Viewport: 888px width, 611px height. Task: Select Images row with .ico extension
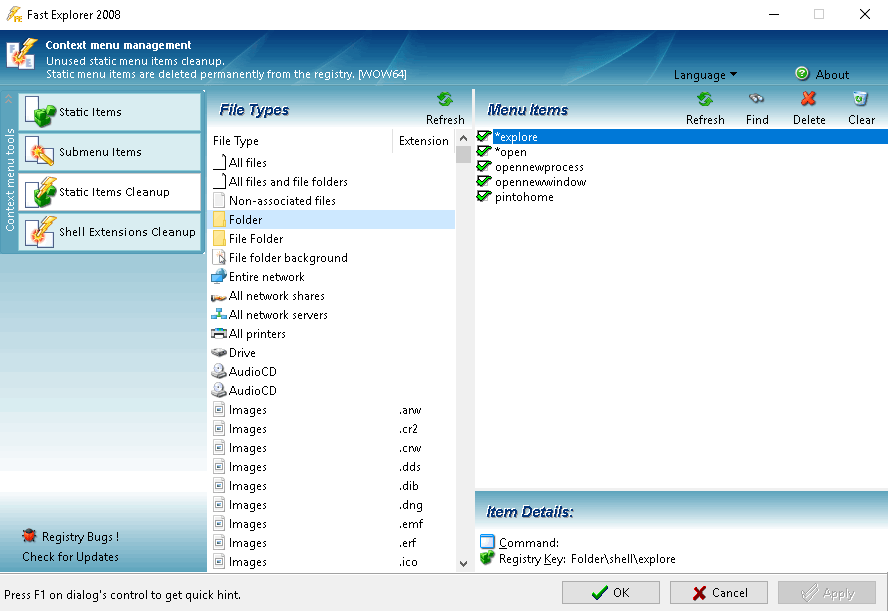tap(331, 562)
